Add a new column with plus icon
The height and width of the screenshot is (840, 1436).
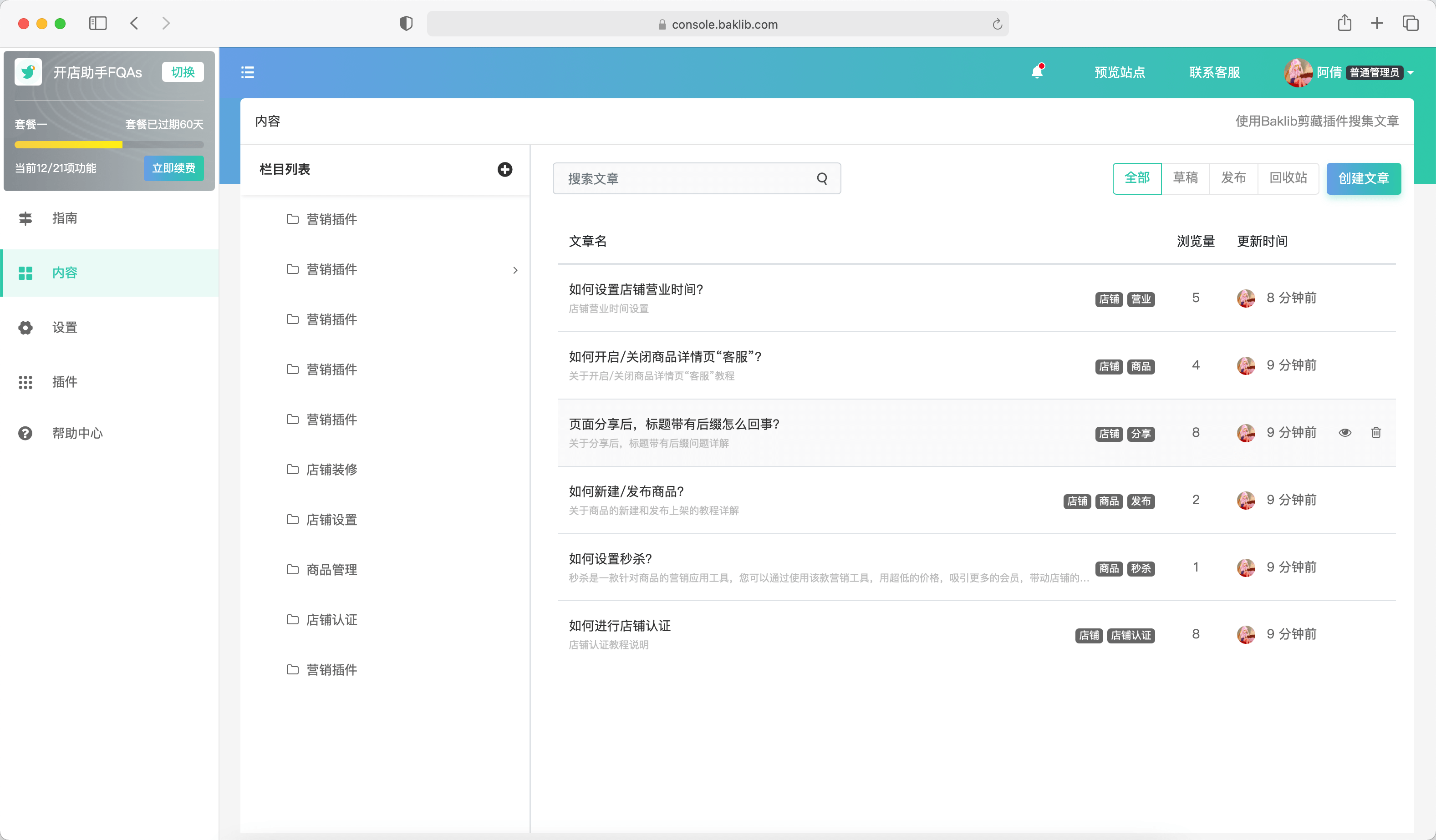[504, 169]
